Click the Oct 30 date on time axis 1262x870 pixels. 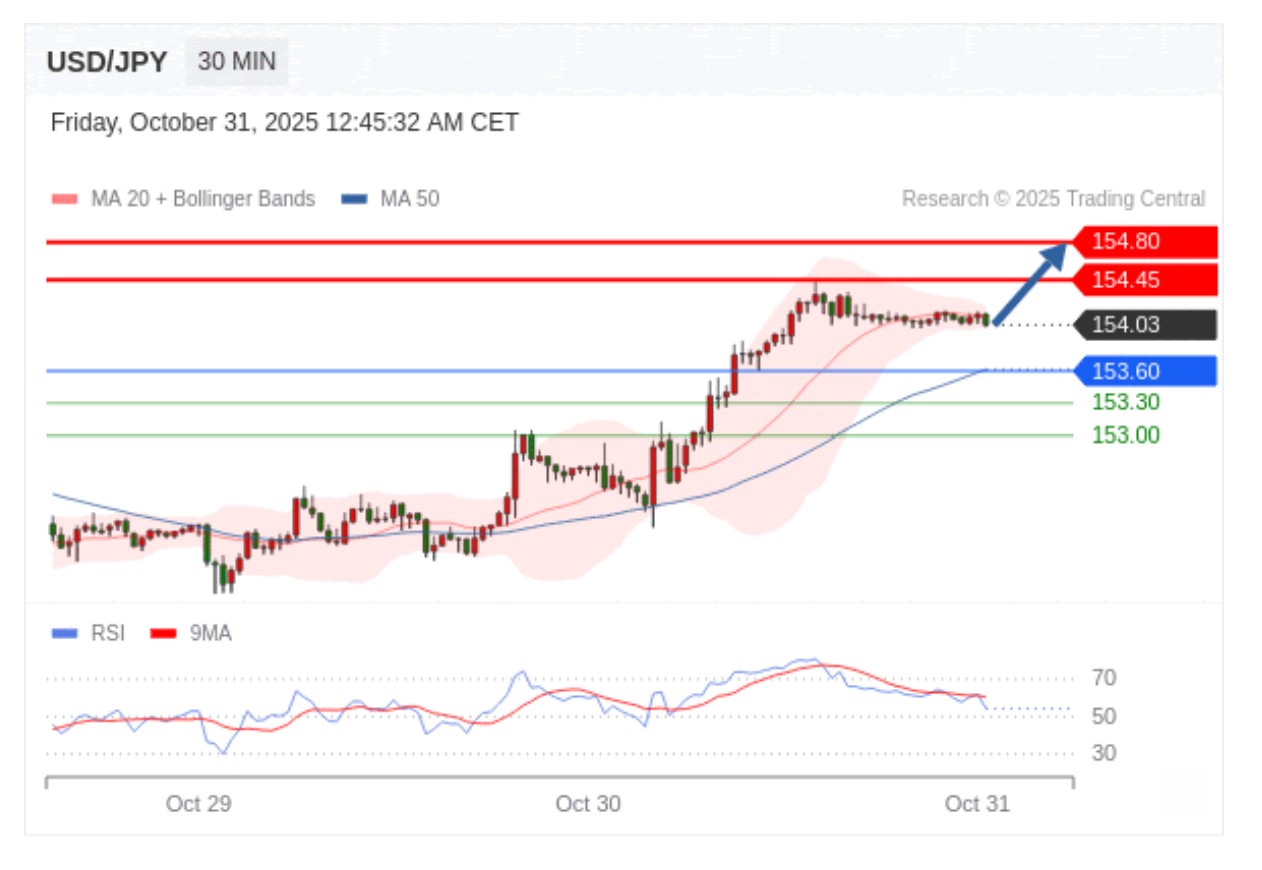pos(588,804)
